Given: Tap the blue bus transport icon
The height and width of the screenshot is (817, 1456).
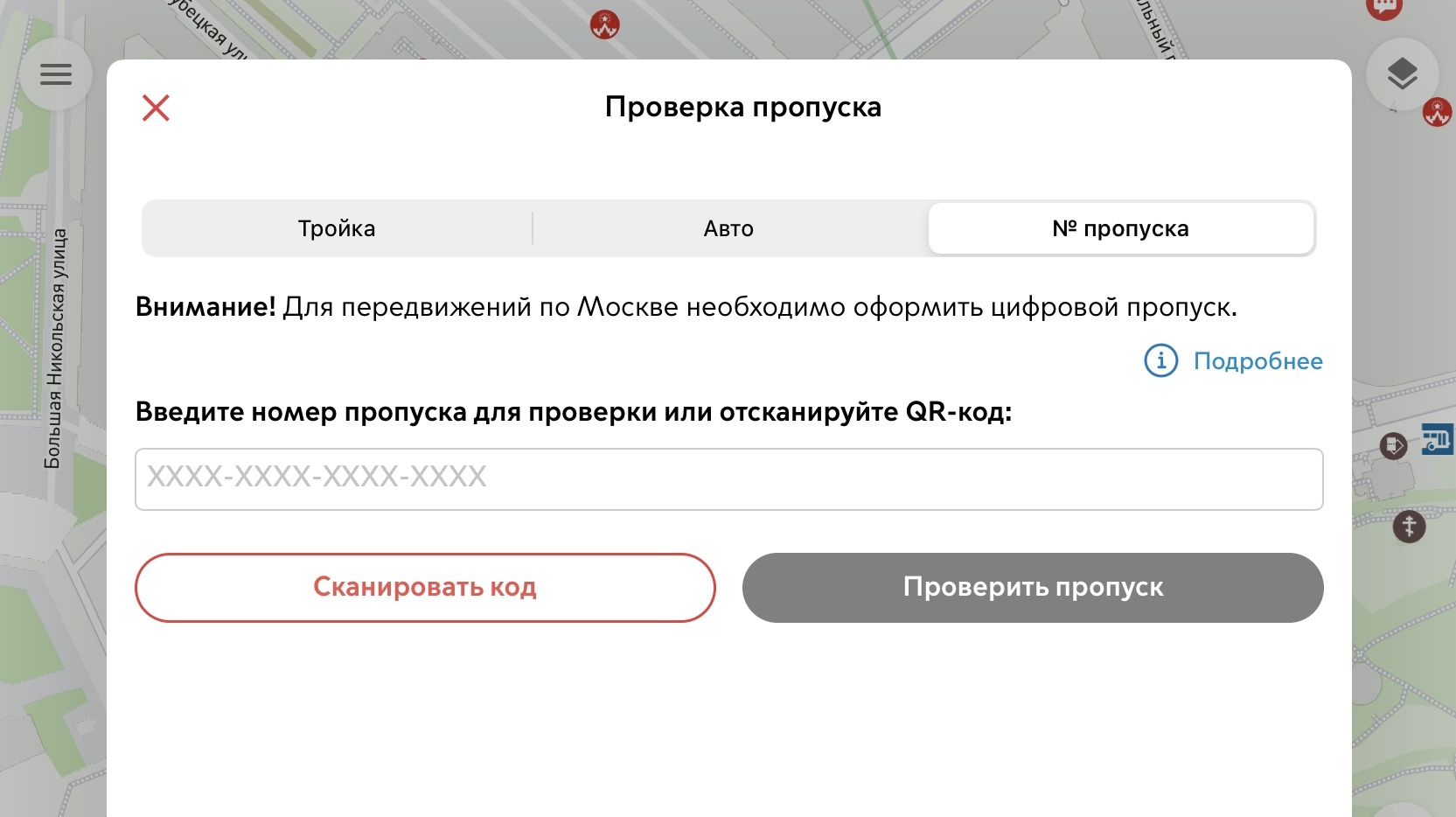Looking at the screenshot, I should (x=1437, y=439).
